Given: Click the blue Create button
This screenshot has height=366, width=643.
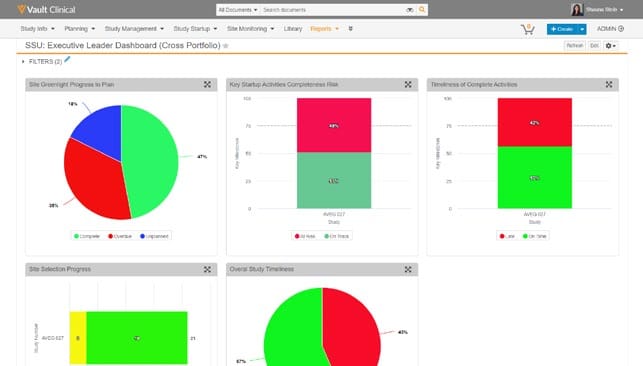Looking at the screenshot, I should pyautogui.click(x=562, y=29).
